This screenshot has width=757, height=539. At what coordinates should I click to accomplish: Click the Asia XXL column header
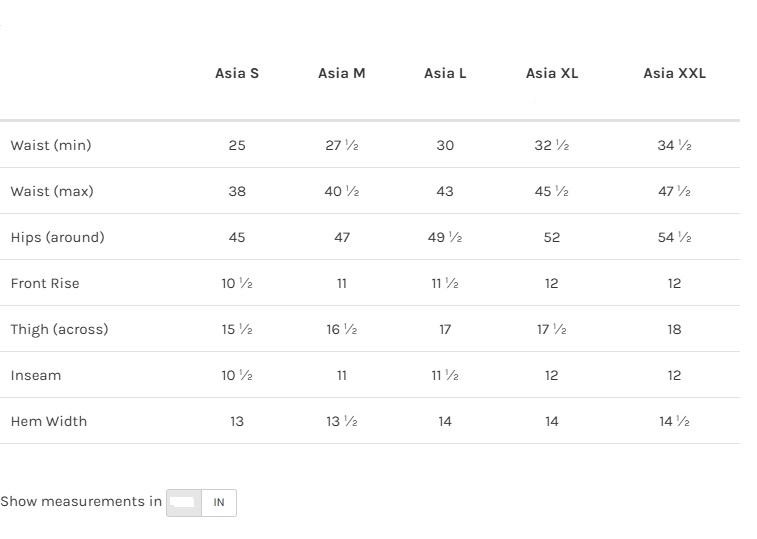tap(674, 73)
